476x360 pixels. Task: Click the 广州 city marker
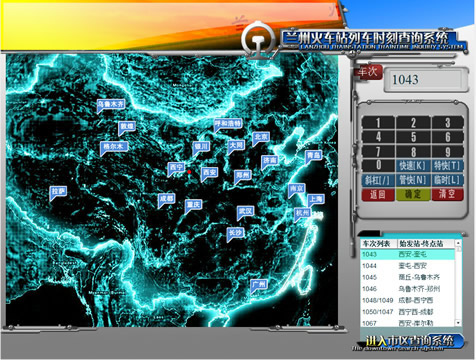(259, 285)
